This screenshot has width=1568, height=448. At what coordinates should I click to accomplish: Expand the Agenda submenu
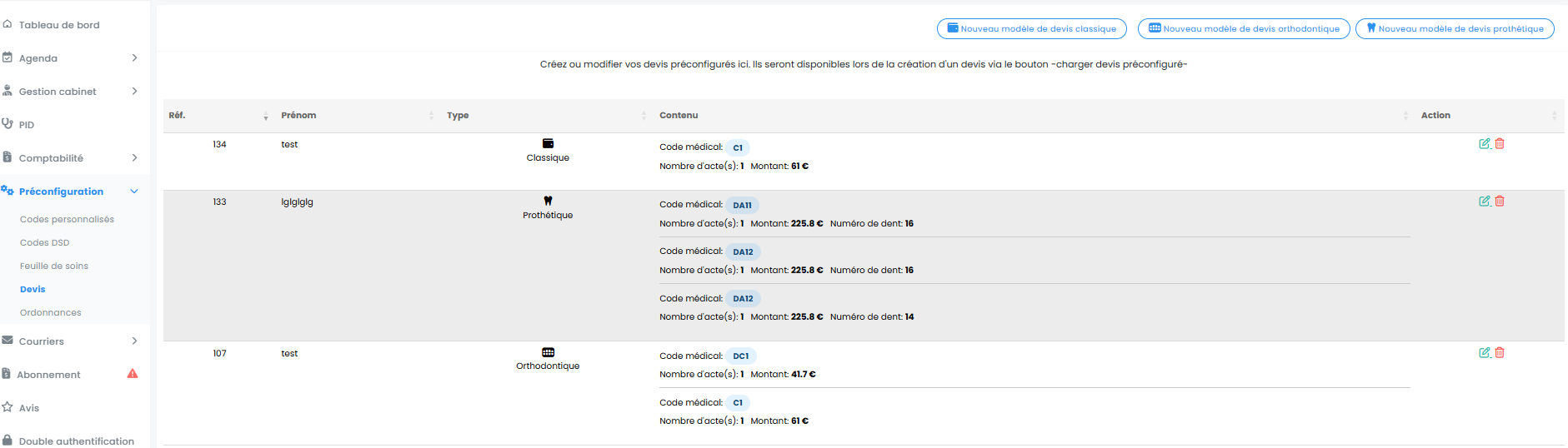click(134, 57)
